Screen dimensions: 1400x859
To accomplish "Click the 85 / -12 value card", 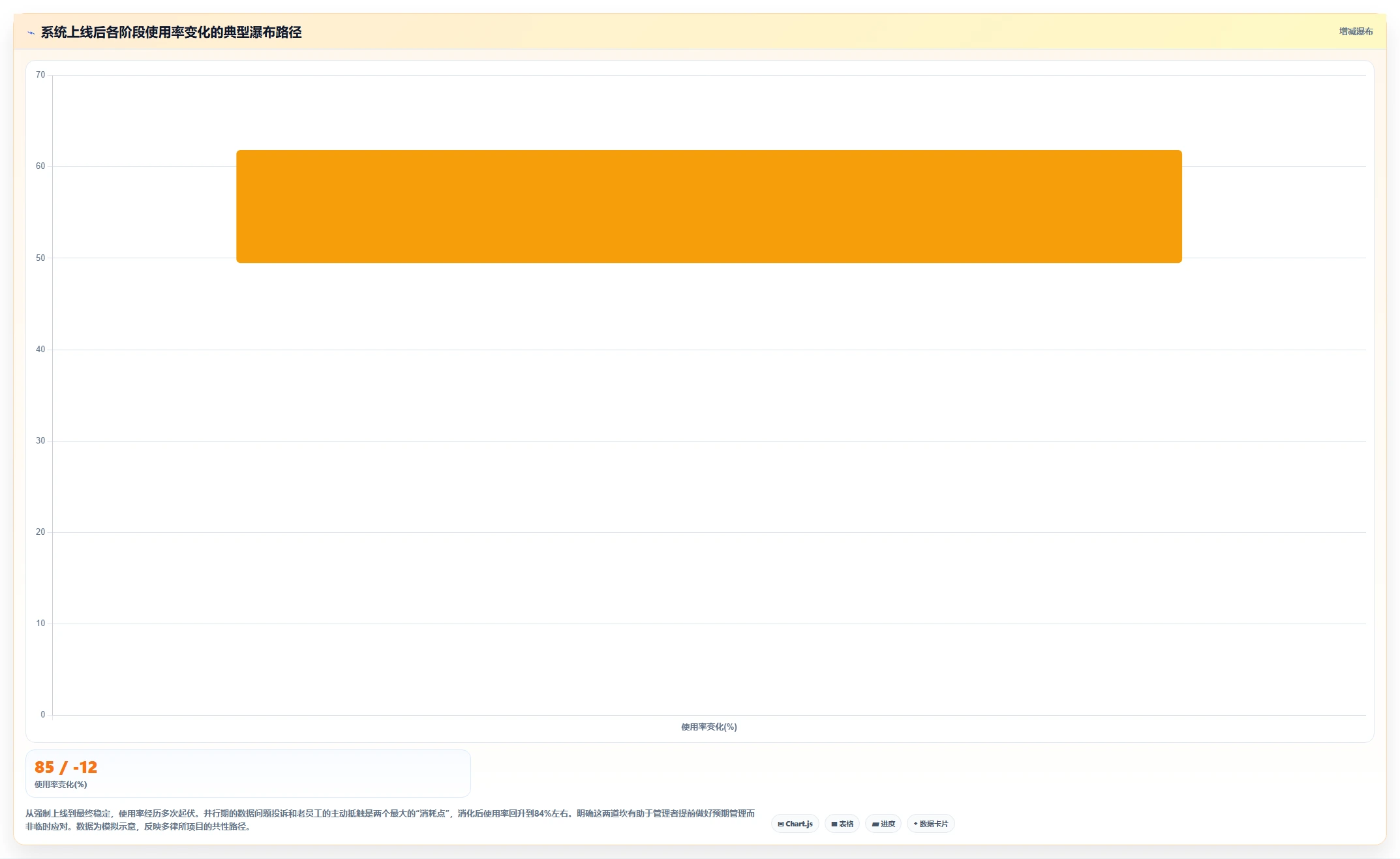I will pyautogui.click(x=248, y=773).
